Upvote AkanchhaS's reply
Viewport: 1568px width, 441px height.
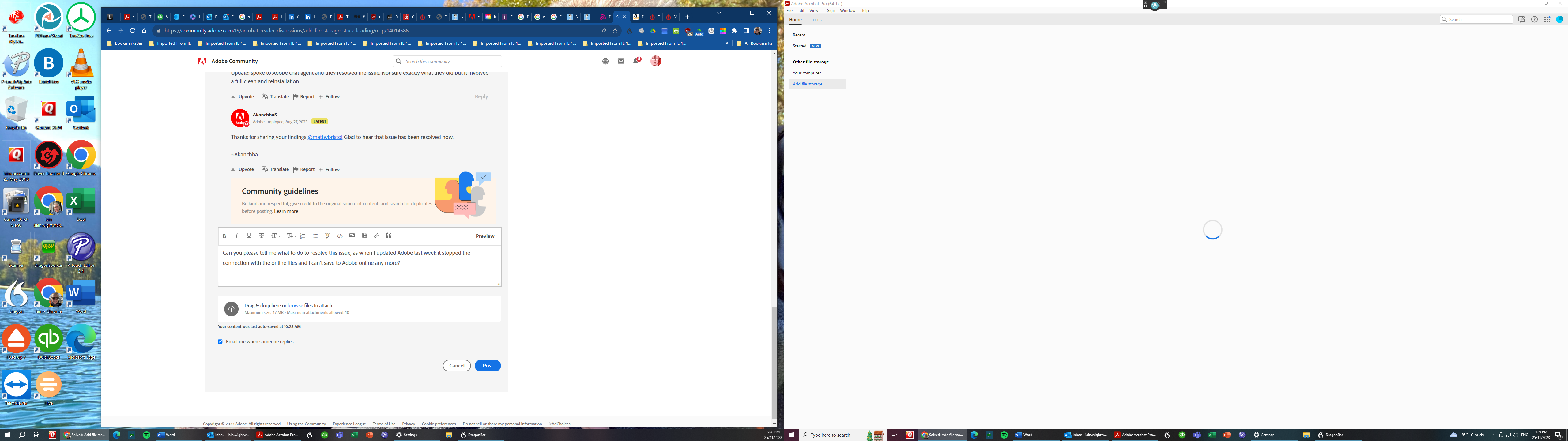click(242, 169)
